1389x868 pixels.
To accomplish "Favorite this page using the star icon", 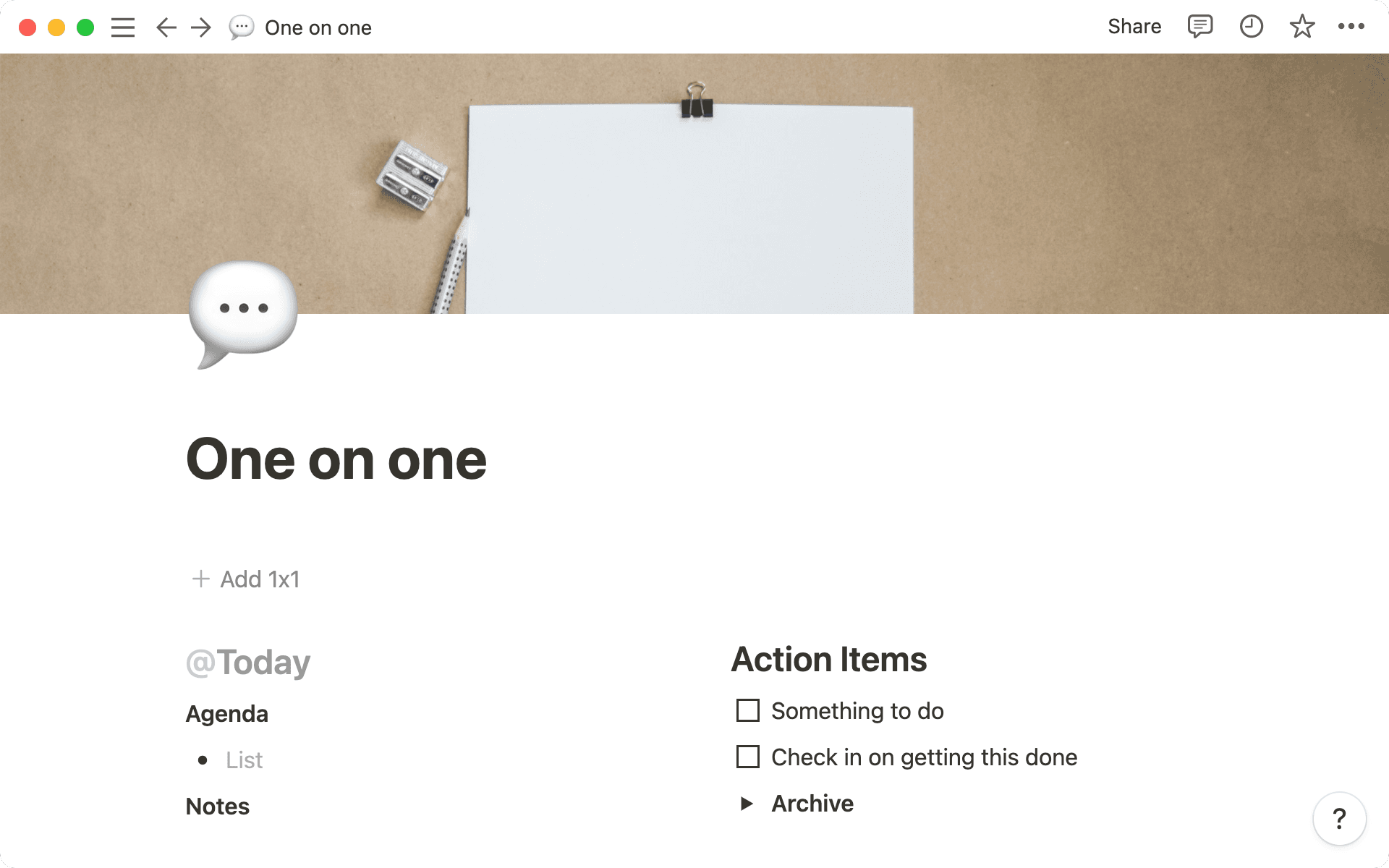I will (x=1302, y=27).
